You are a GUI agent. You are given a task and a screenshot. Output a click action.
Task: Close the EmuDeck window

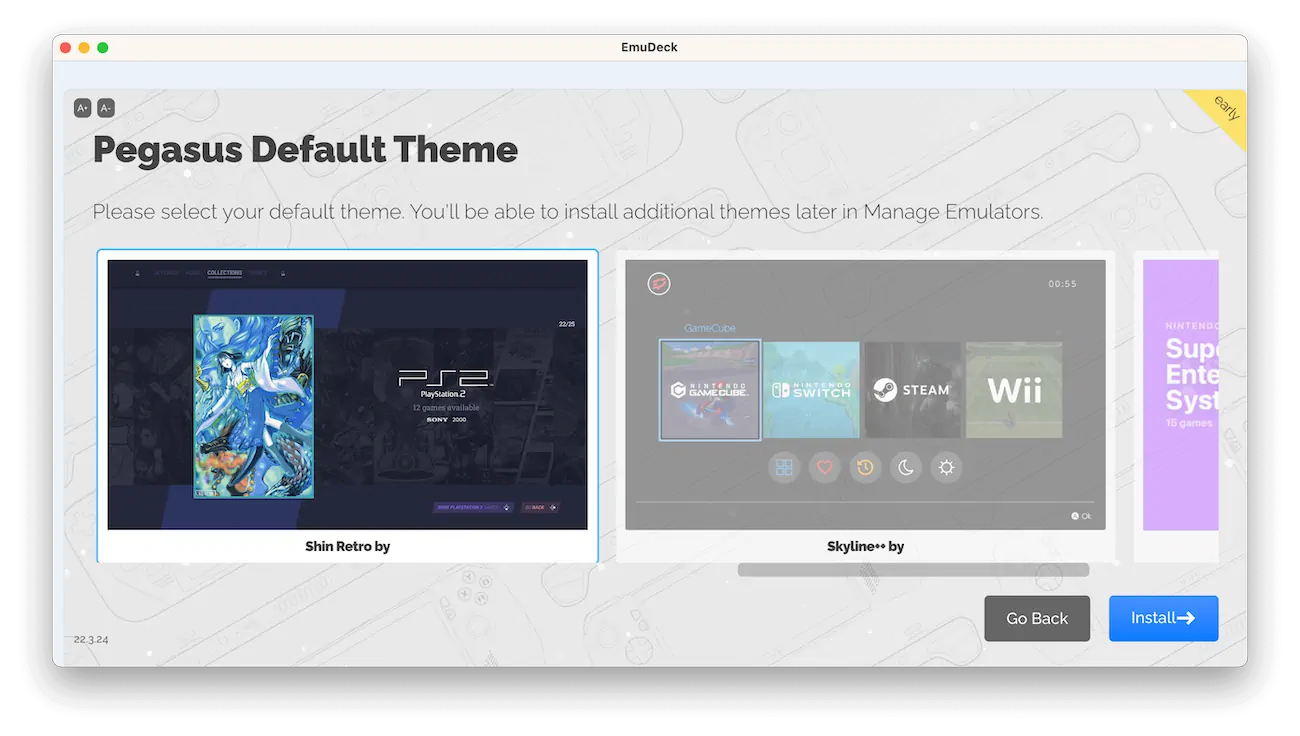[x=66, y=47]
